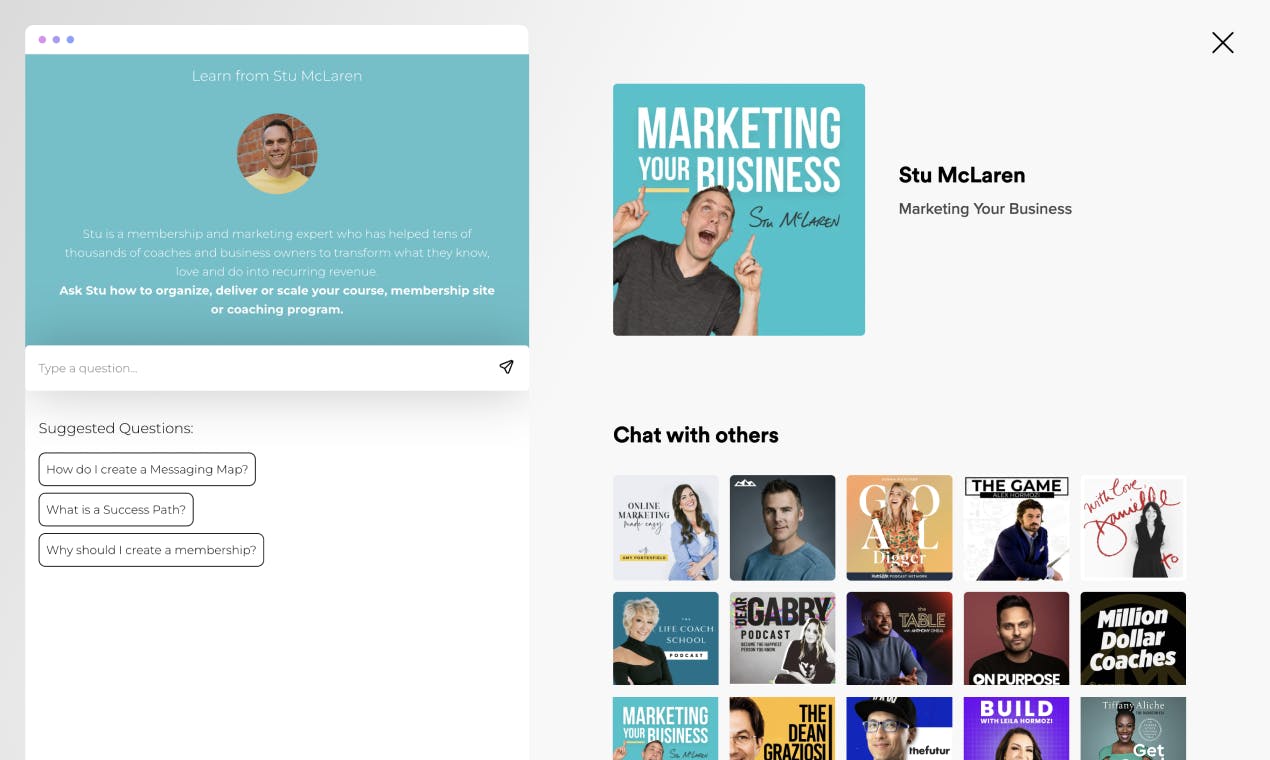This screenshot has width=1270, height=760.
Task: Send the question with the paper plane icon
Action: point(506,367)
